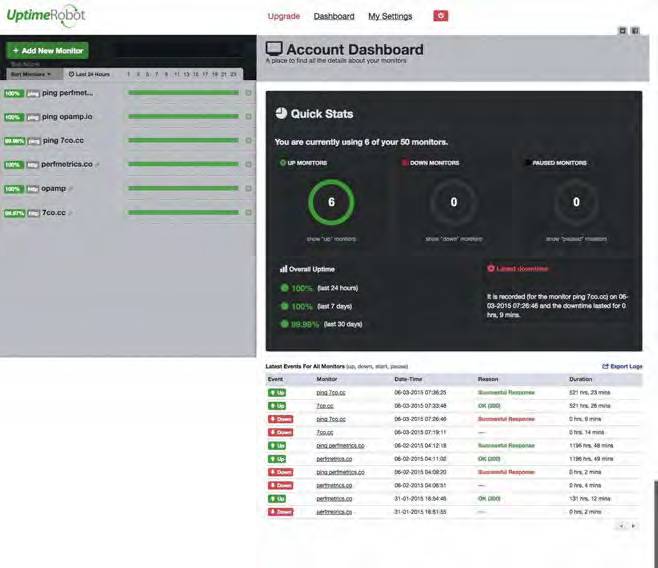Click the Latest downtime red icon
Viewport: 658px width, 568px height.
coord(491,268)
